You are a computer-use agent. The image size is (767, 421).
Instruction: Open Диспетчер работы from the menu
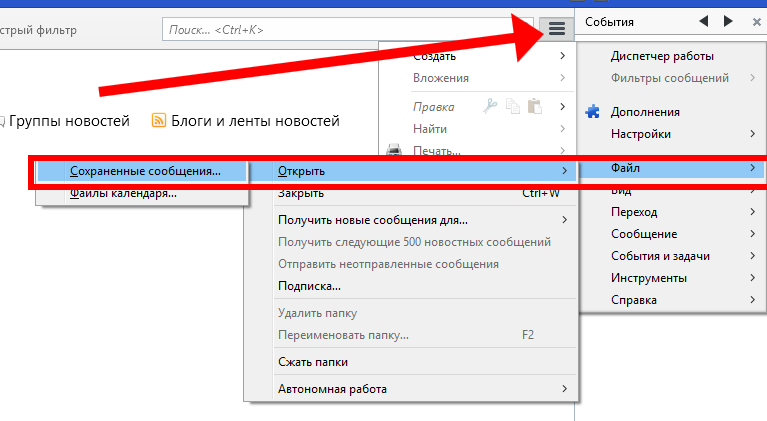(x=662, y=56)
